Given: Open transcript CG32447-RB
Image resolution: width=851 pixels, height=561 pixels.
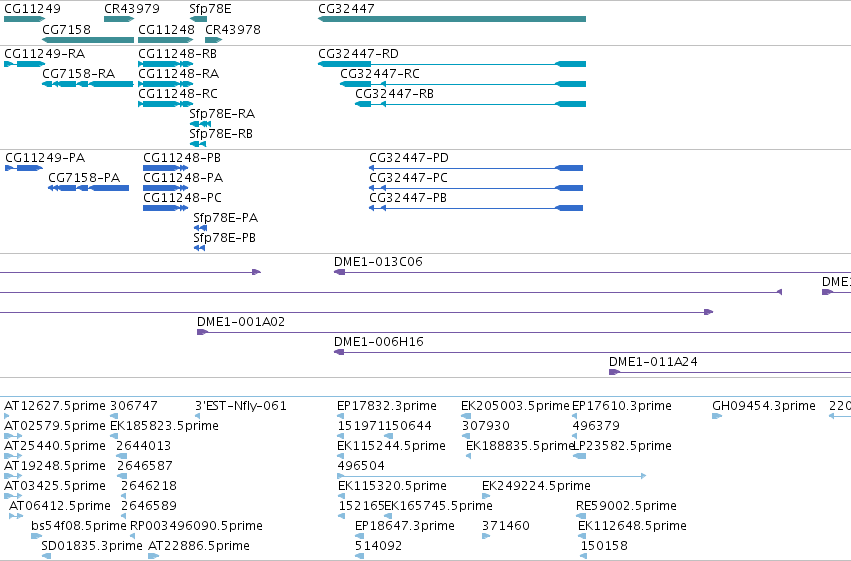Looking at the screenshot, I should click(x=471, y=104).
